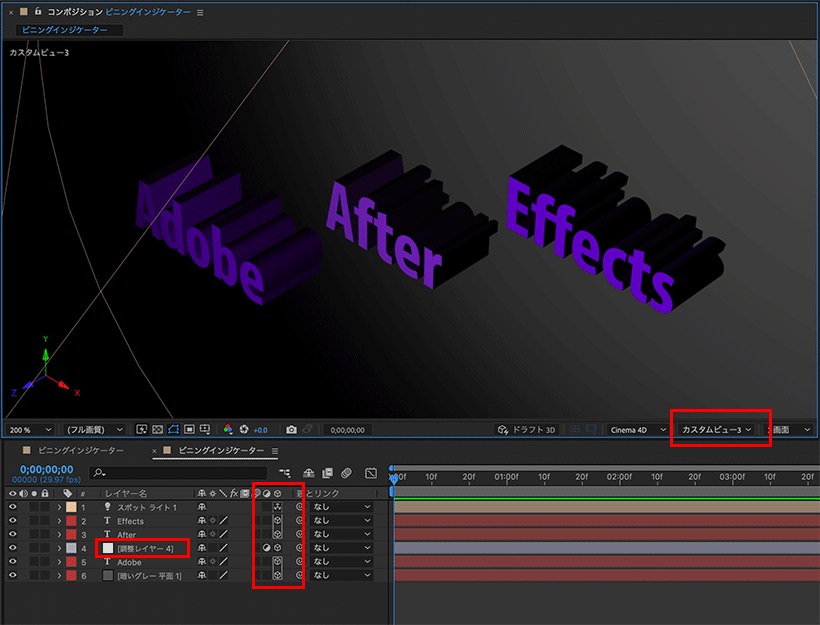
Task: Expand the スポット ライト 1 layer properties
Action: coord(59,507)
